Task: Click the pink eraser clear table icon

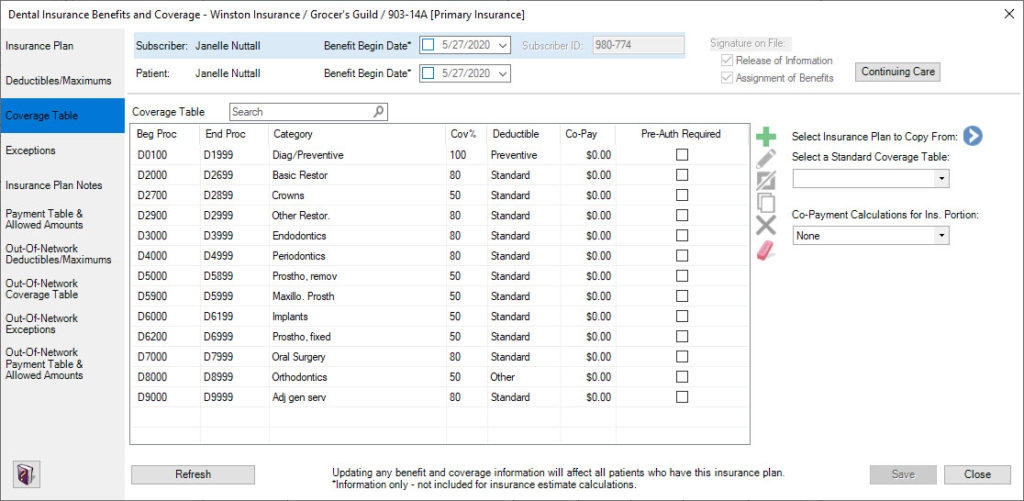Action: [x=766, y=250]
